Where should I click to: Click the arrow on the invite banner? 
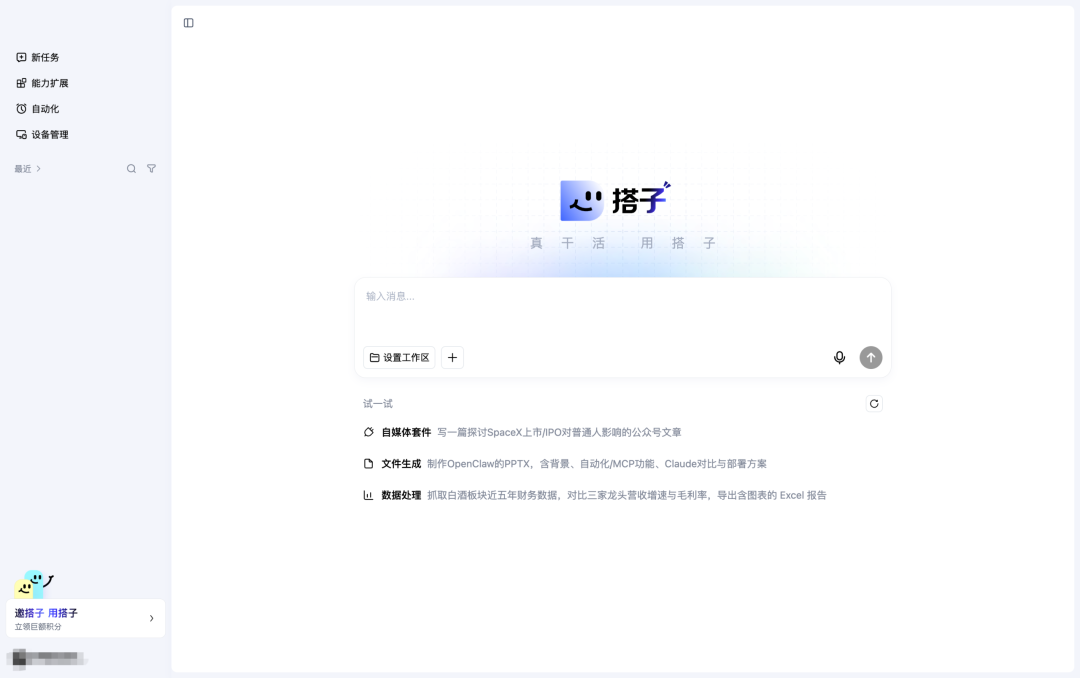[x=152, y=618]
